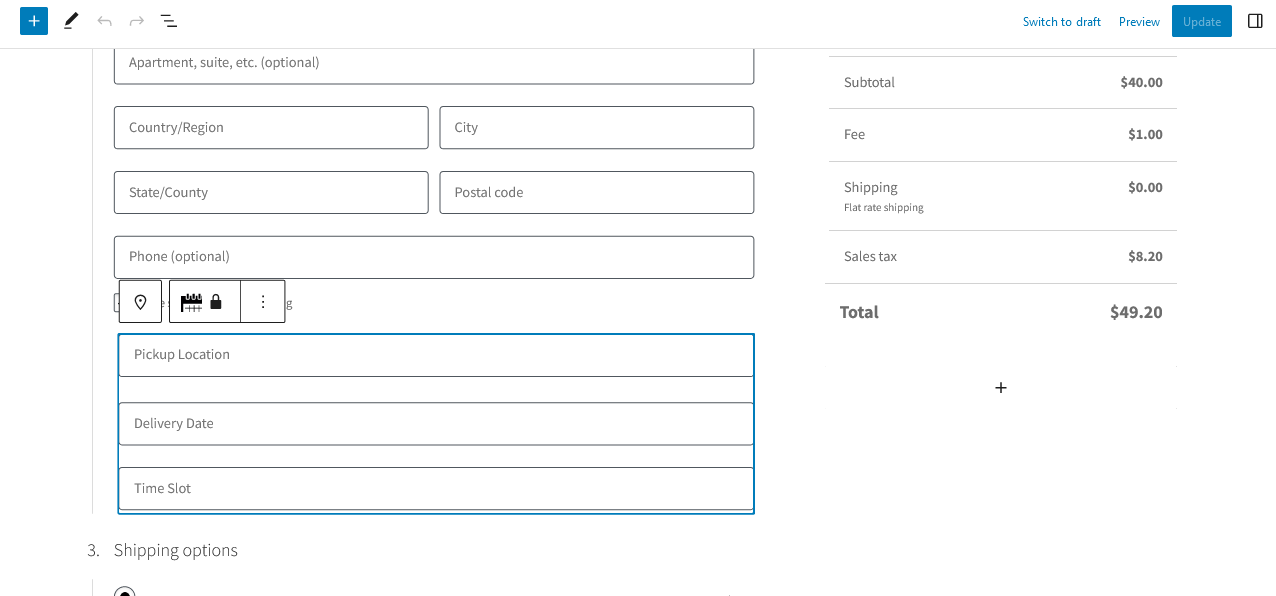Toggle the Settings sidebar panel
1276x596 pixels.
click(1255, 21)
